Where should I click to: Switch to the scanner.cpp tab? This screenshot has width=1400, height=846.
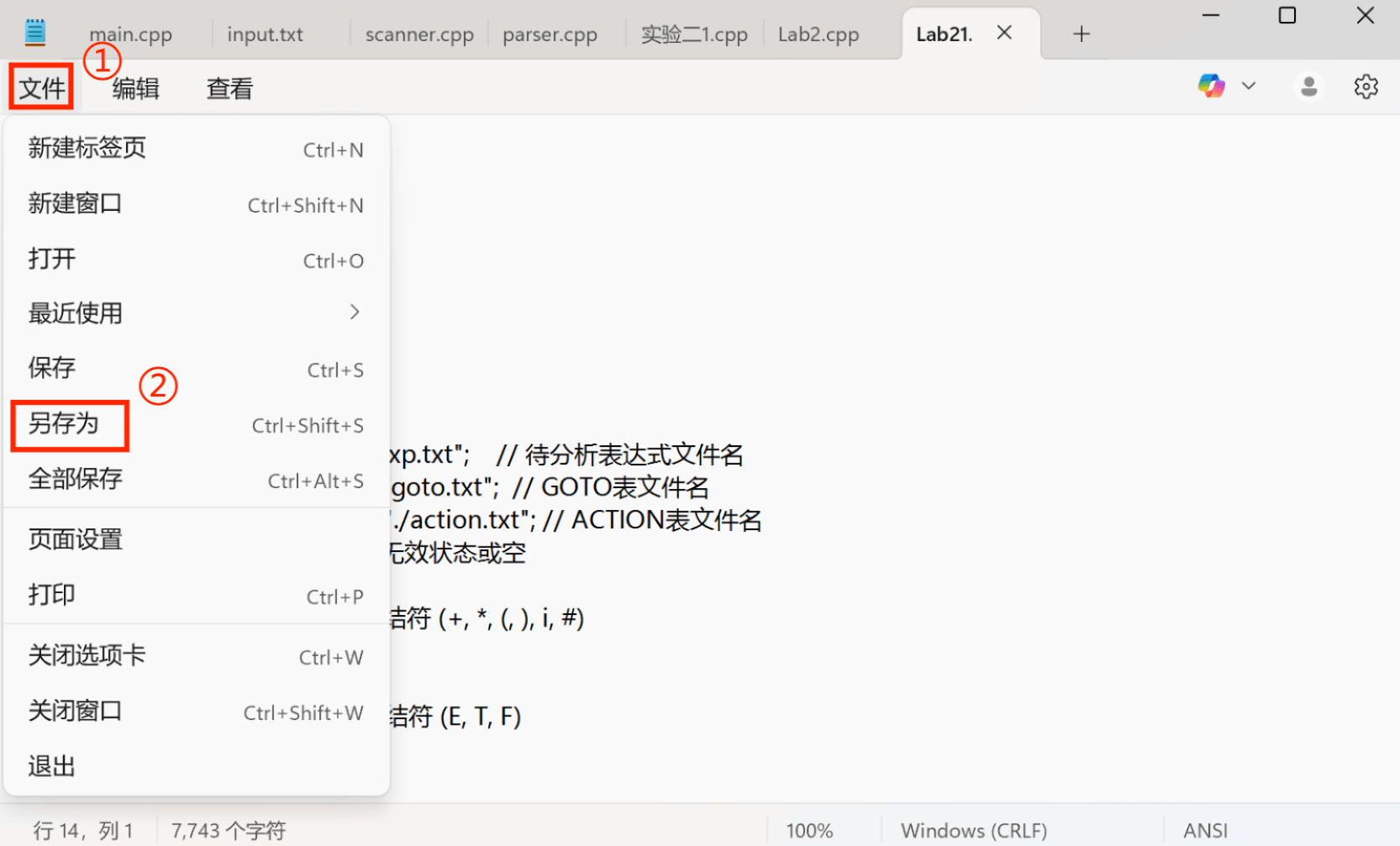[x=418, y=34]
